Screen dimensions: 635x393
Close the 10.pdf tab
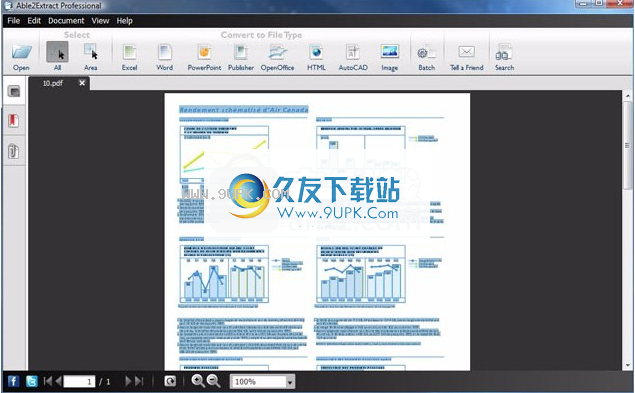tap(82, 83)
